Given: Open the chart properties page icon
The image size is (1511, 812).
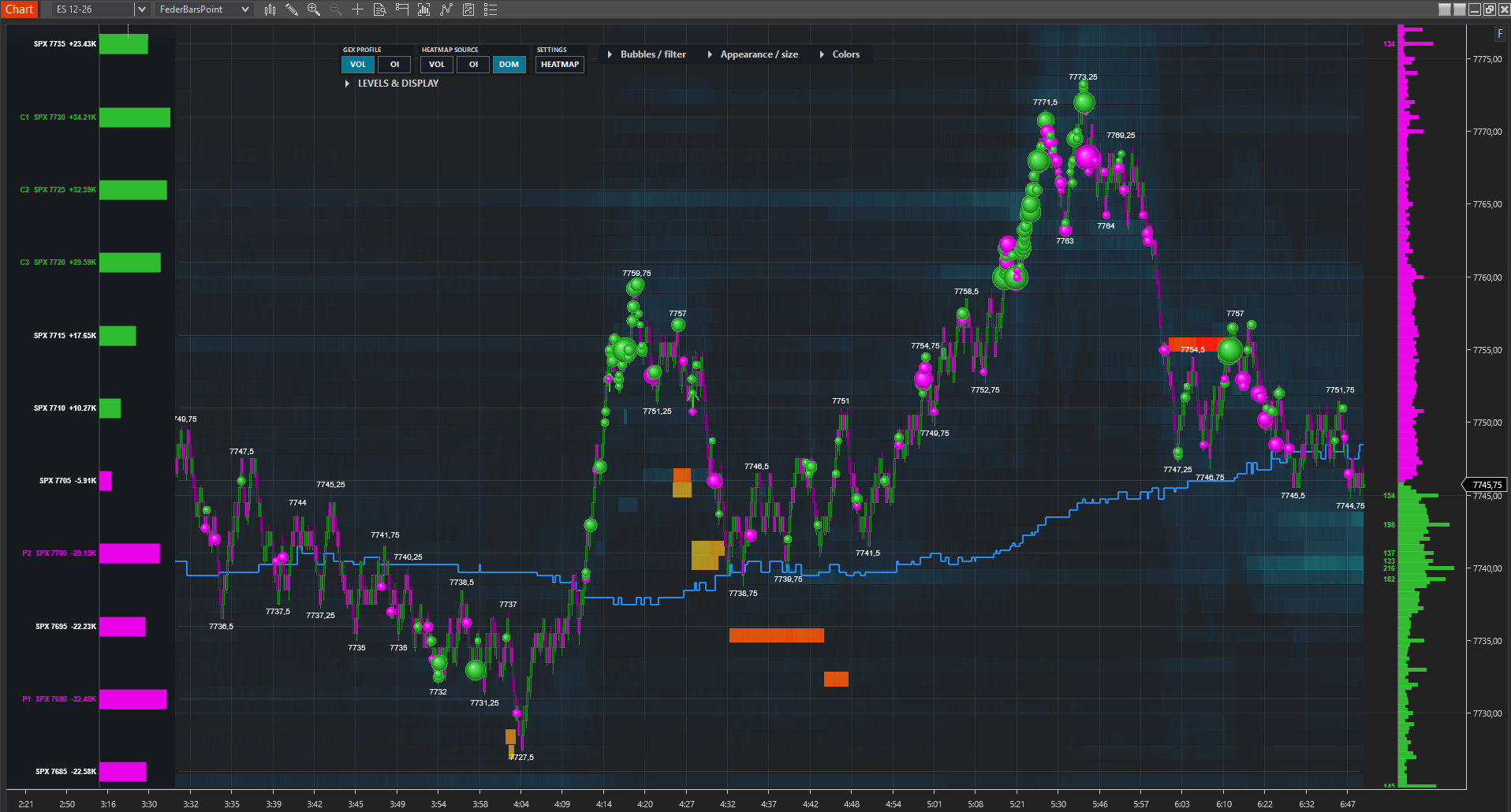Looking at the screenshot, I should [468, 9].
